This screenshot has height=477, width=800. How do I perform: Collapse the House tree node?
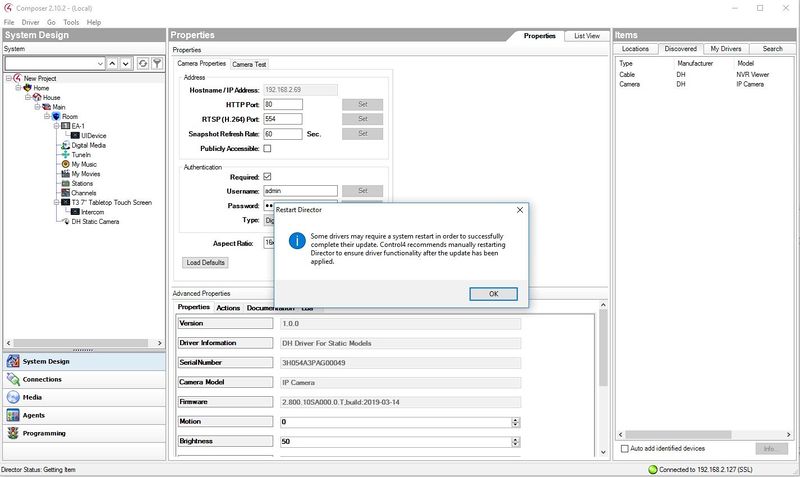pyautogui.click(x=28, y=97)
